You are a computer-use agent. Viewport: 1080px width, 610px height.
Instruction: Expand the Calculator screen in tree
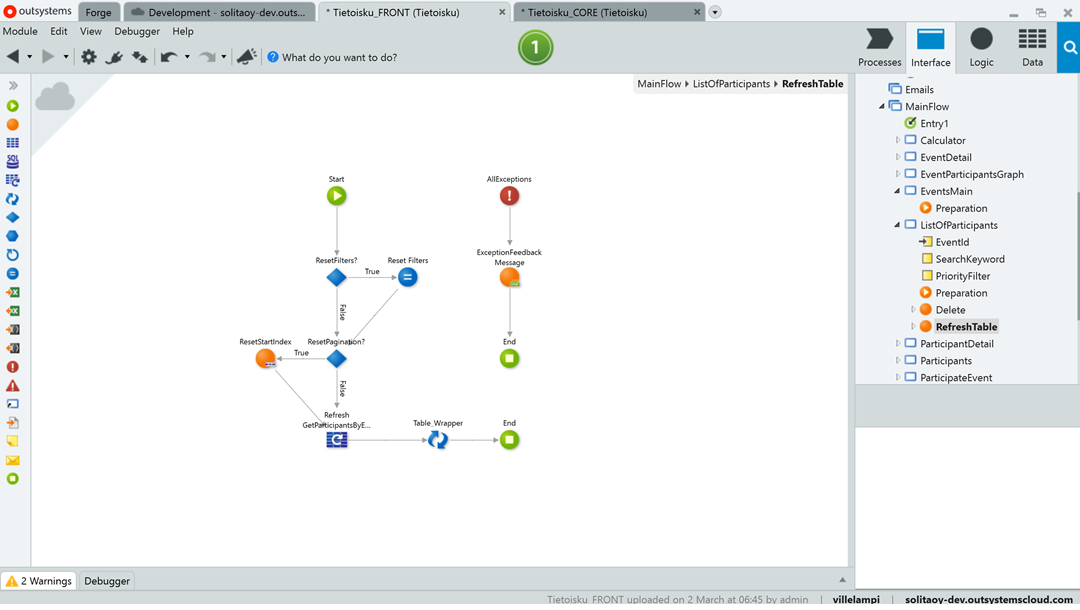(897, 141)
